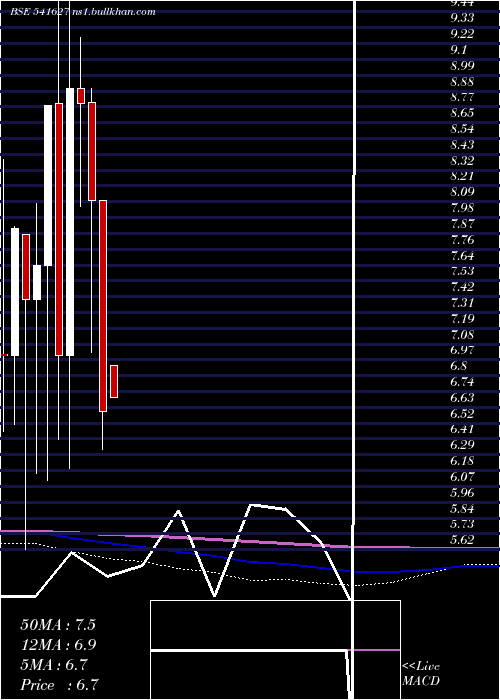Select the 8.99 price axis label
This screenshot has height=700, width=500.
coord(462,66)
